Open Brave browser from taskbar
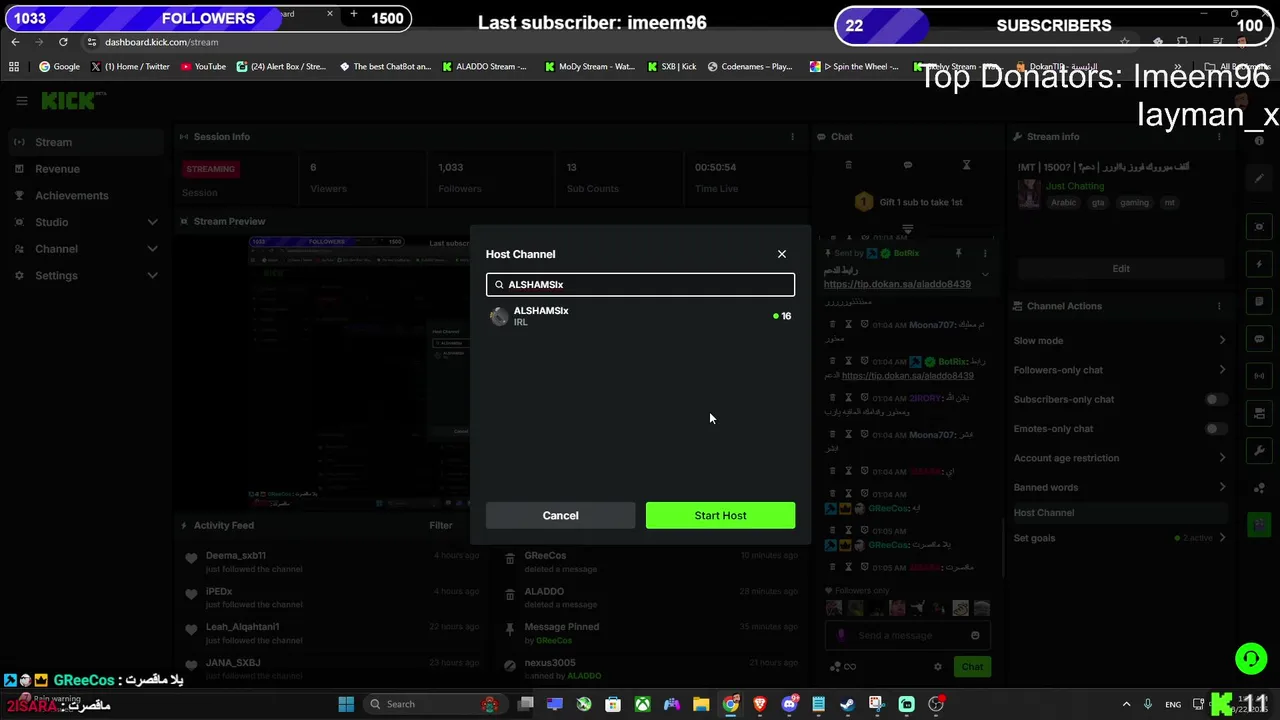 coord(760,704)
